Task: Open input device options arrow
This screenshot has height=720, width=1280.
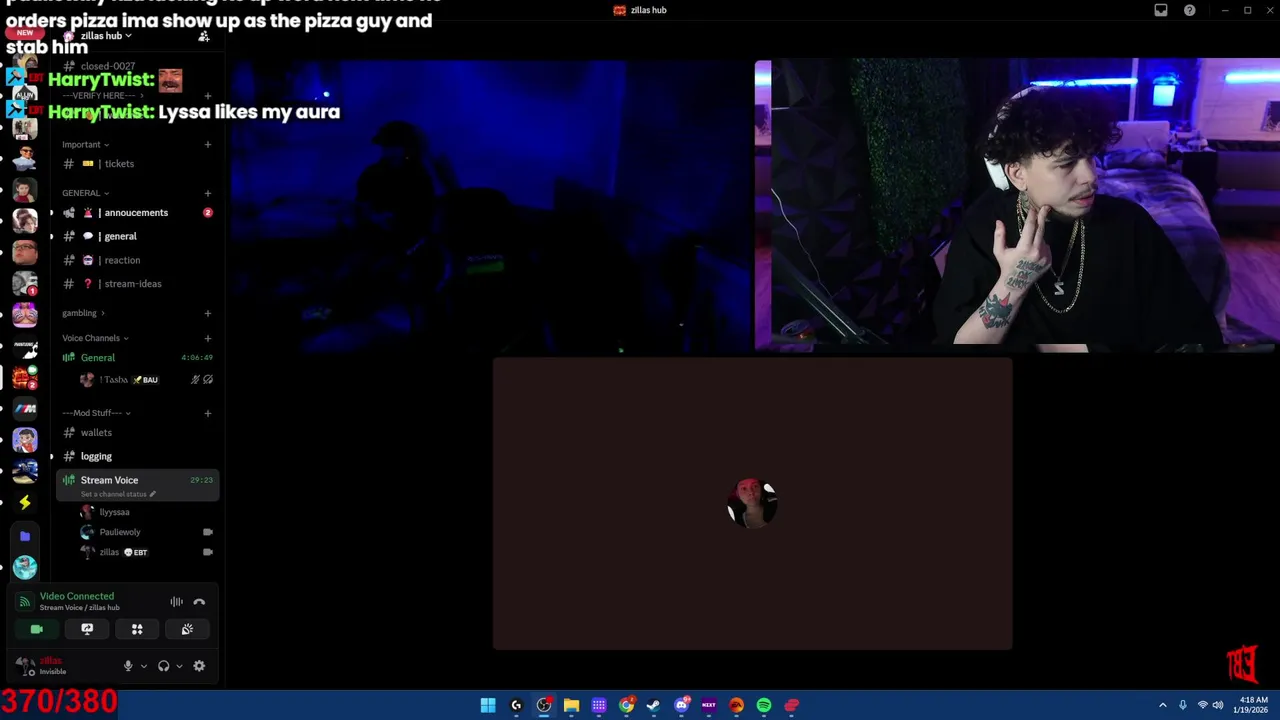Action: (143, 666)
